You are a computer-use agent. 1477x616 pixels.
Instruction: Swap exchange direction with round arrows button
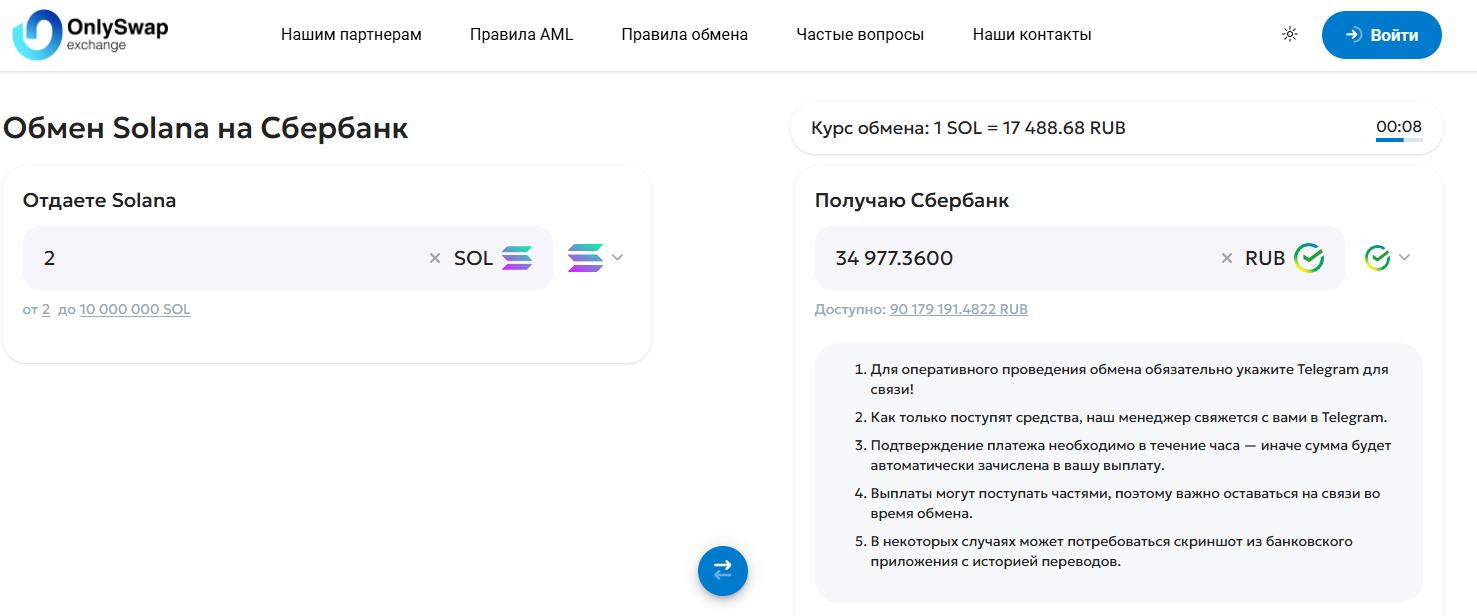click(723, 570)
